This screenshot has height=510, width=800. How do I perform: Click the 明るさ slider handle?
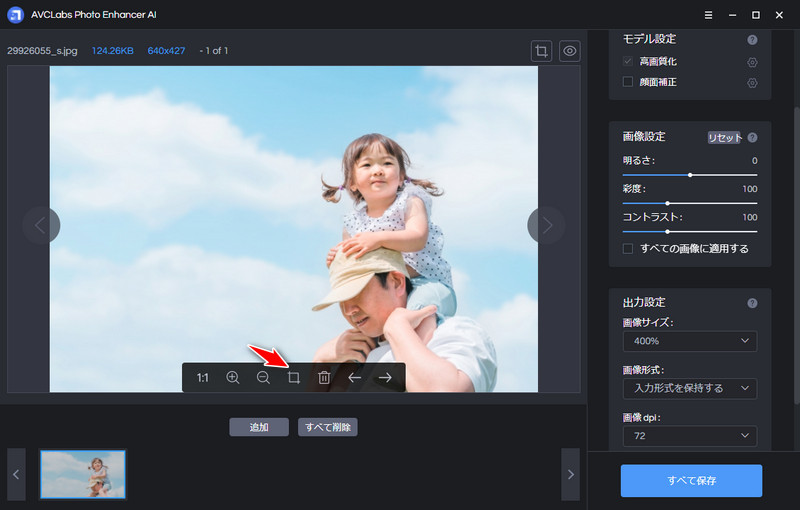click(690, 175)
